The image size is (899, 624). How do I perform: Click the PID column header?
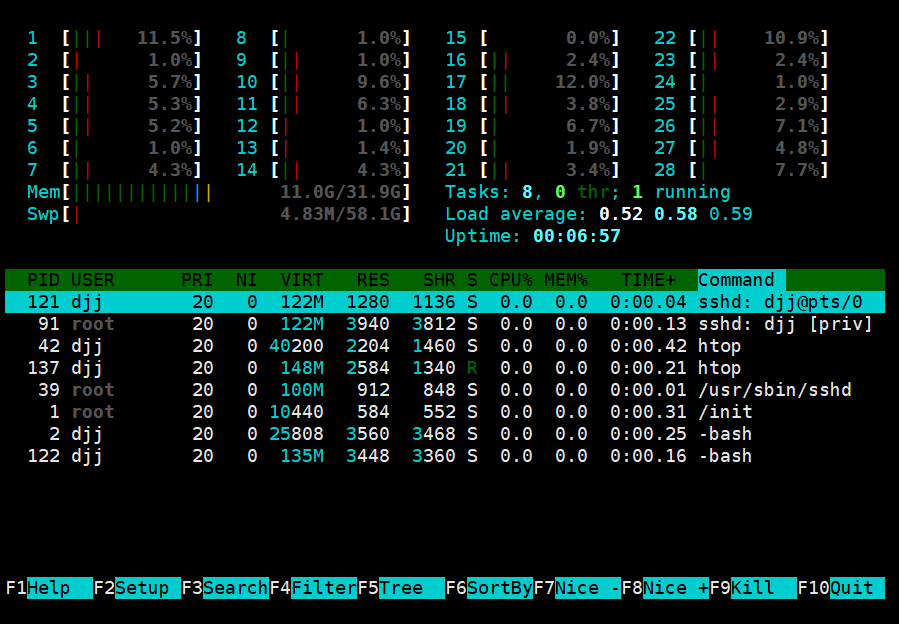(43, 280)
